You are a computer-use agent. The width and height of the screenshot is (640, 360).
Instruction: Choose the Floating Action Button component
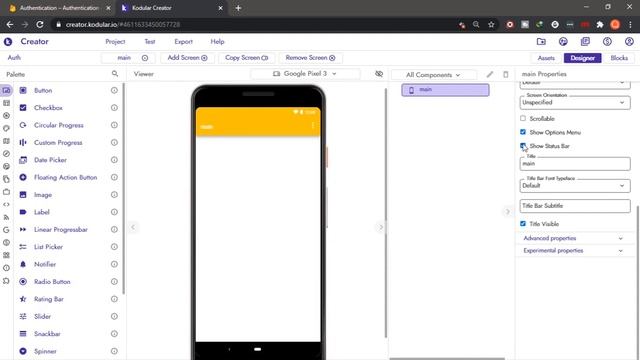pyautogui.click(x=65, y=178)
